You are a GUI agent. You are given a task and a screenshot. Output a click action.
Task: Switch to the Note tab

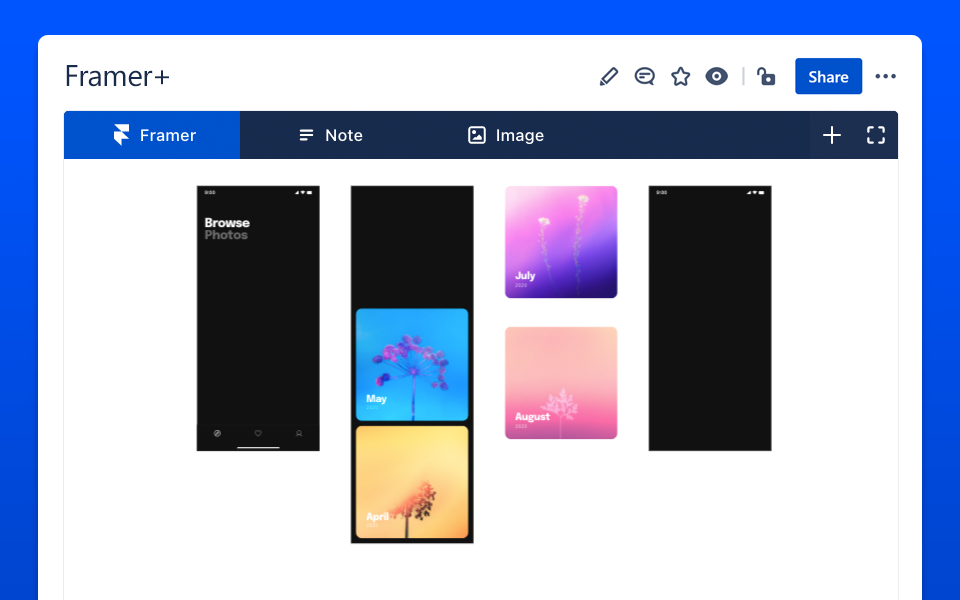pyautogui.click(x=331, y=135)
